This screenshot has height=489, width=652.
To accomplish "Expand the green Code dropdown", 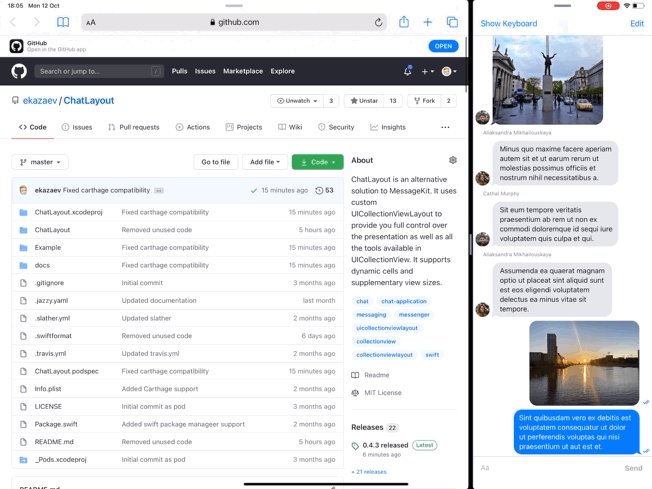I will (318, 162).
